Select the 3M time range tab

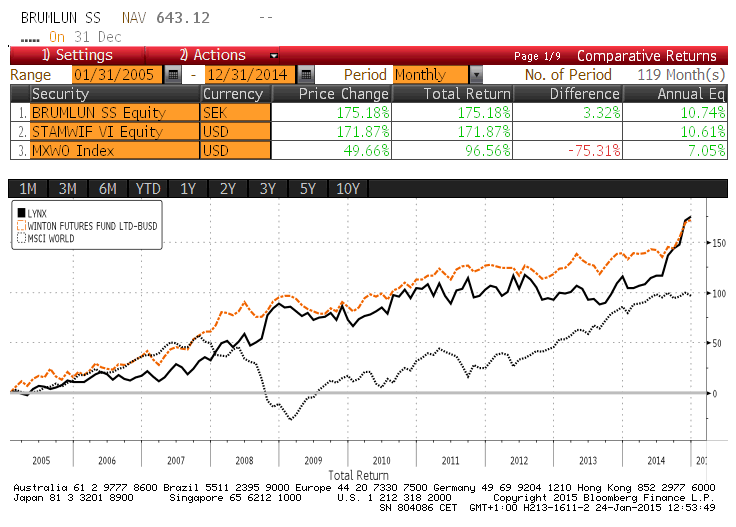68,189
